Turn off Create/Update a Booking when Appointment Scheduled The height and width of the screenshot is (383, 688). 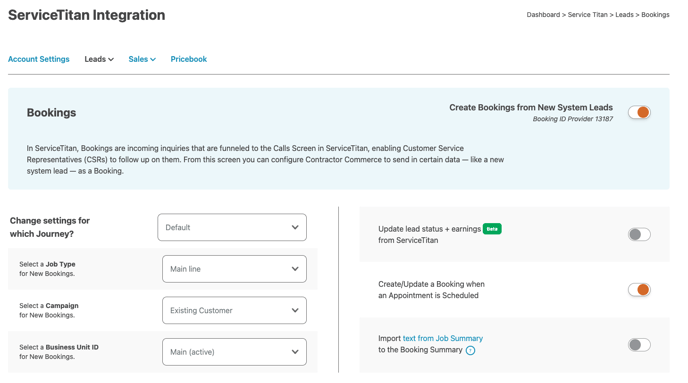click(x=639, y=290)
